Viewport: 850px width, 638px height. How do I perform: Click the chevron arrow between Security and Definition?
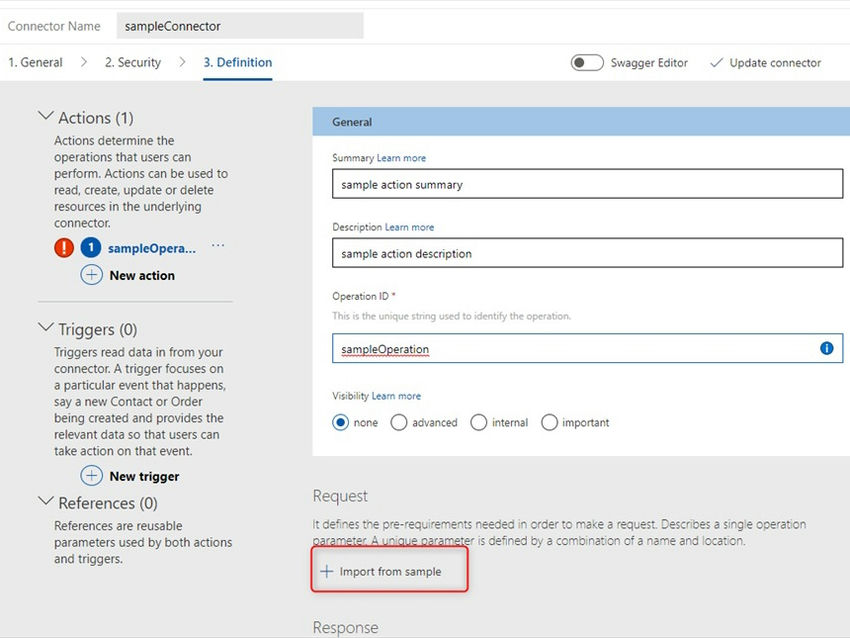[182, 62]
